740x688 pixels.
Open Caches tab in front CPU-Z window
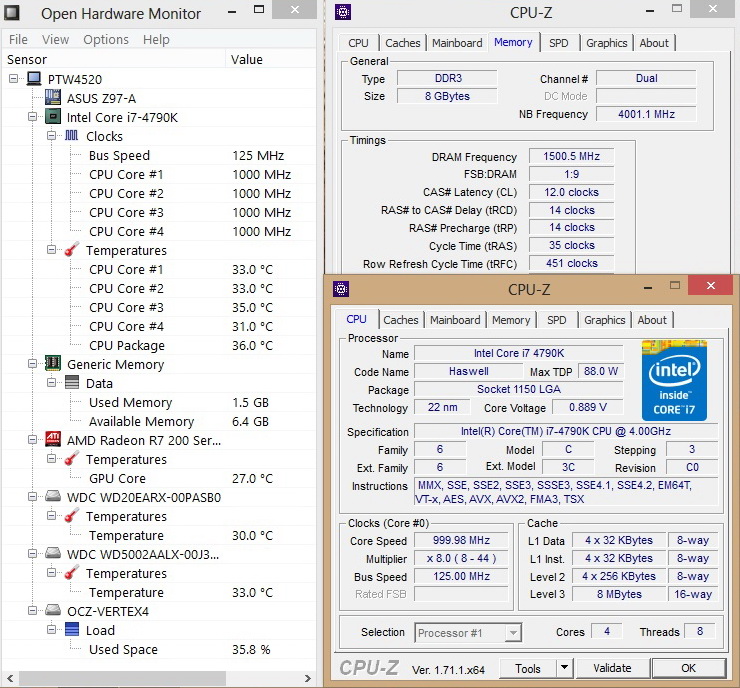tap(401, 320)
